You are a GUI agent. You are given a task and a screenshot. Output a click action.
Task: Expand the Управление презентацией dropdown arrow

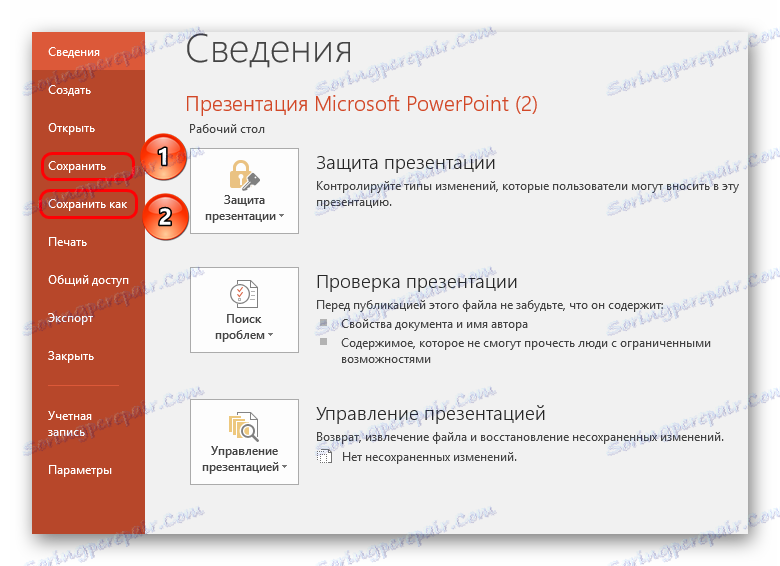tap(285, 467)
